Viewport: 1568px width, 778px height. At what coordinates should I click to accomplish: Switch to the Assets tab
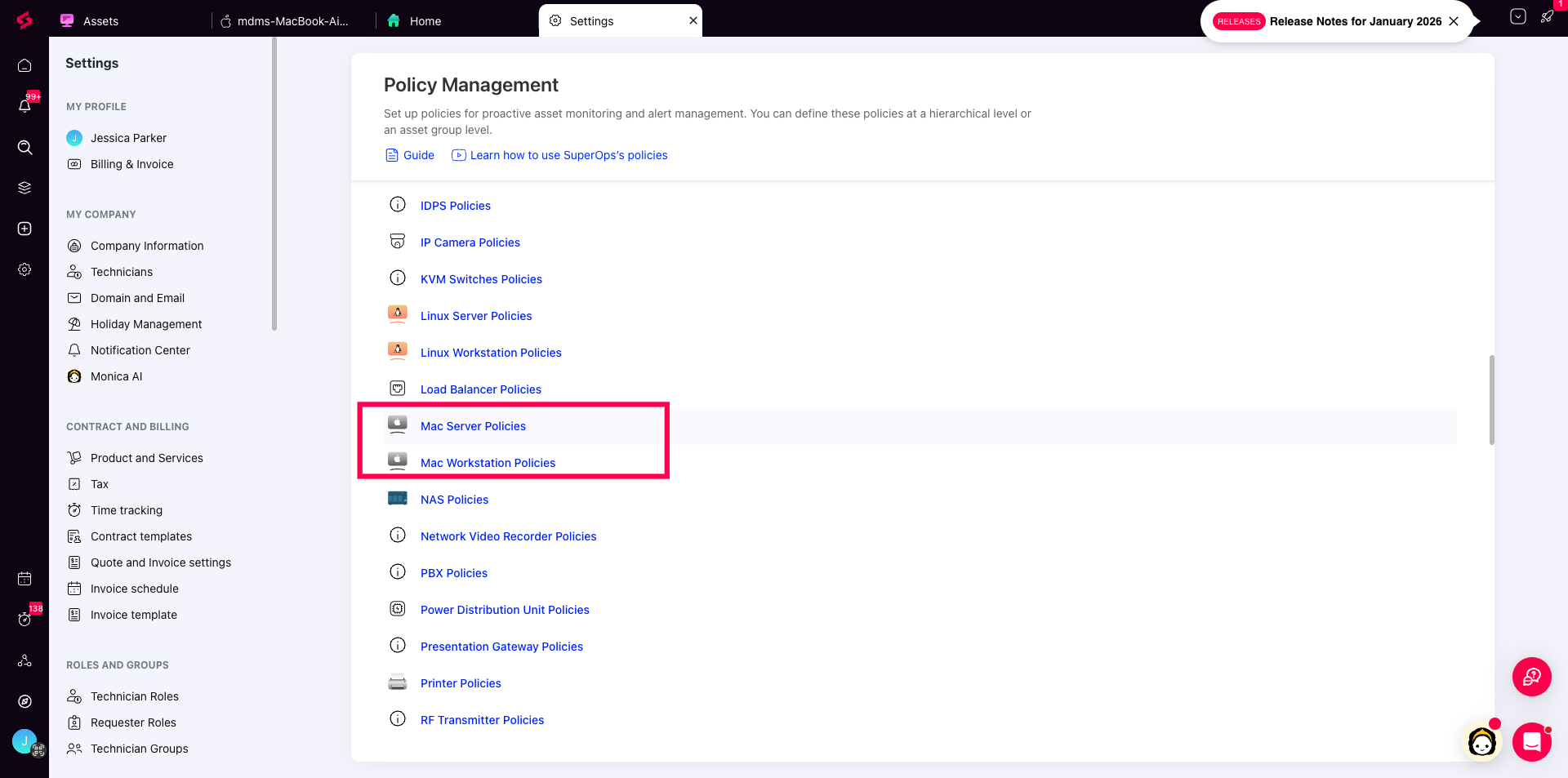point(101,21)
